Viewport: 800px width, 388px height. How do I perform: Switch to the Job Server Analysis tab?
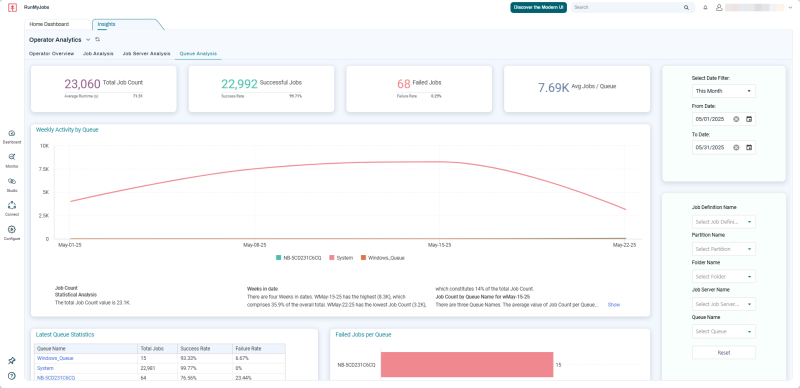[x=146, y=53]
